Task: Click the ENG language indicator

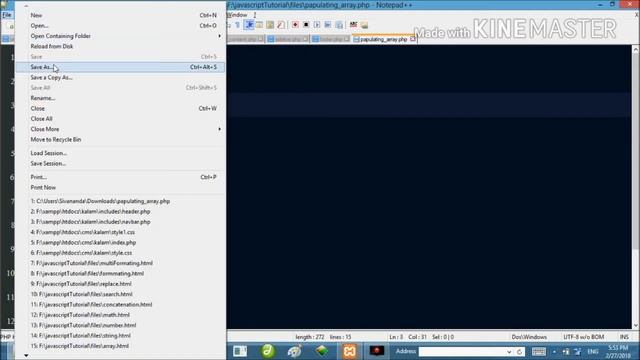Action: [x=593, y=351]
